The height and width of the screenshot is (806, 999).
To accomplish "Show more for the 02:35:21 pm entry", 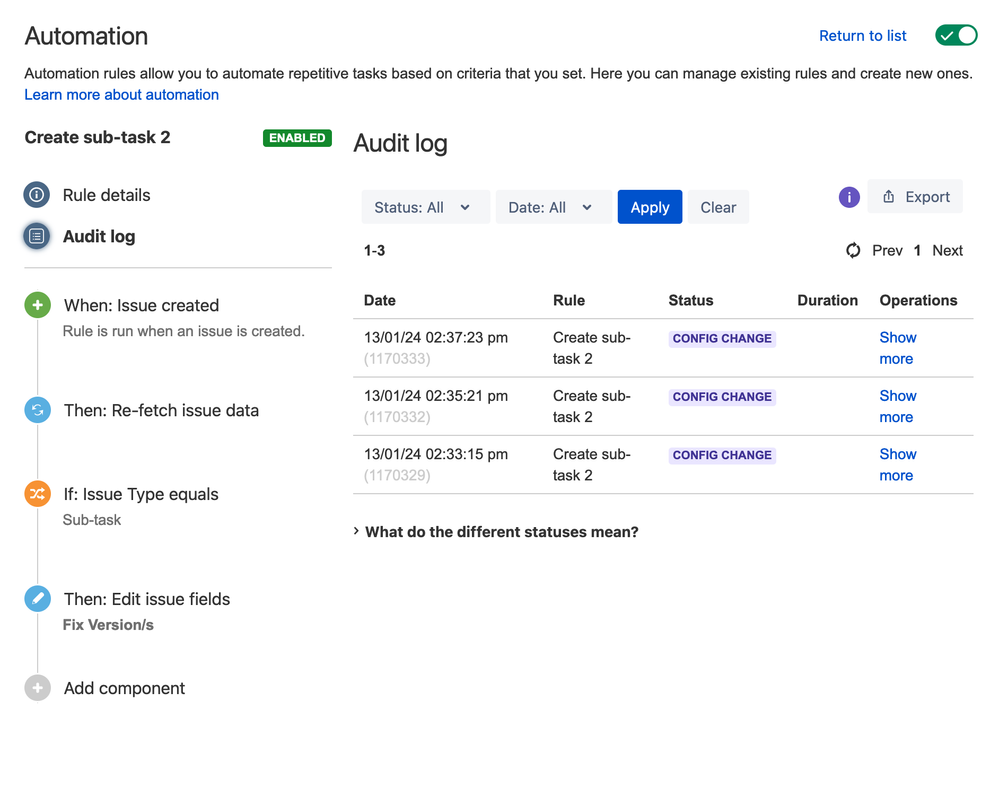I will pos(898,407).
